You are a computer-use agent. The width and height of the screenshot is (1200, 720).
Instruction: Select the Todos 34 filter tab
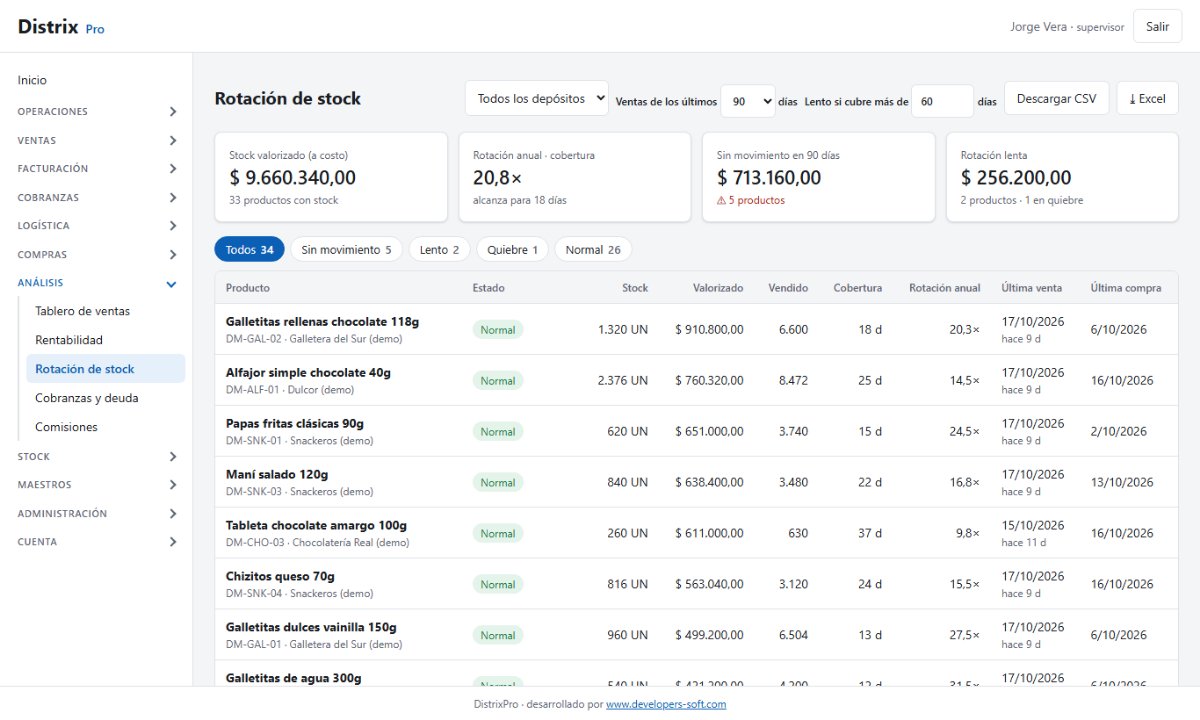[250, 250]
